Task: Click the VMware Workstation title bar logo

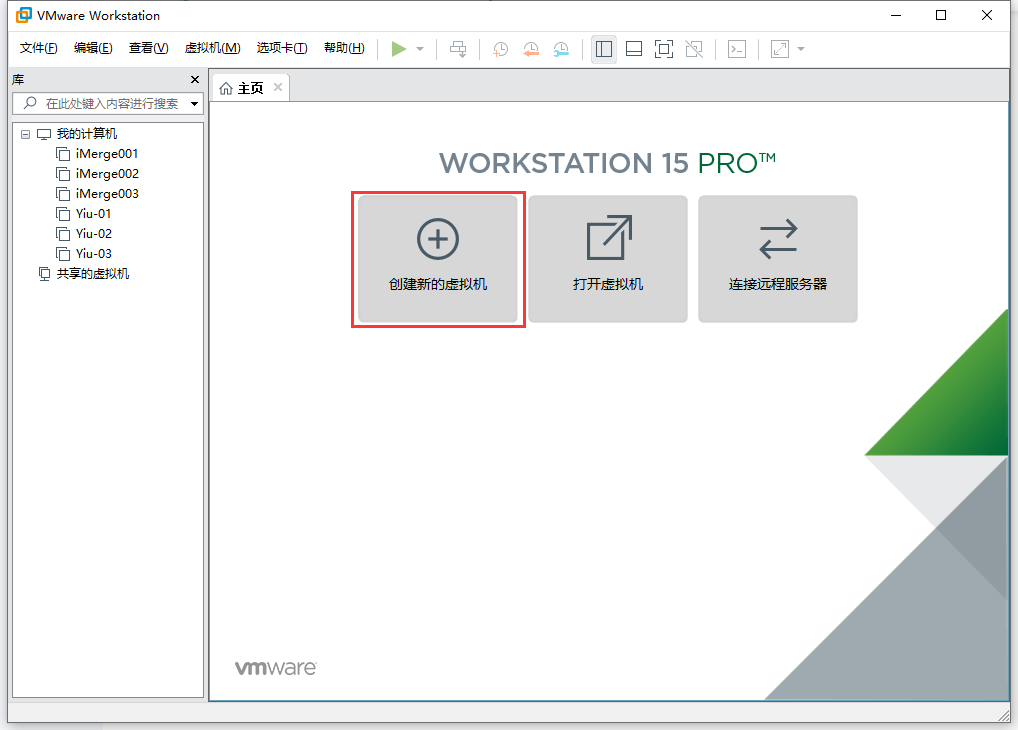Action: pos(24,15)
